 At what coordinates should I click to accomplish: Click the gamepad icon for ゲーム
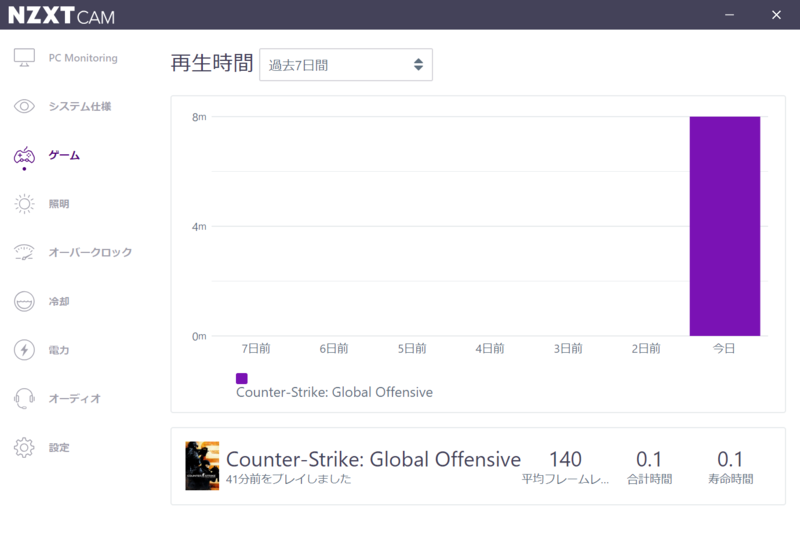(x=24, y=156)
